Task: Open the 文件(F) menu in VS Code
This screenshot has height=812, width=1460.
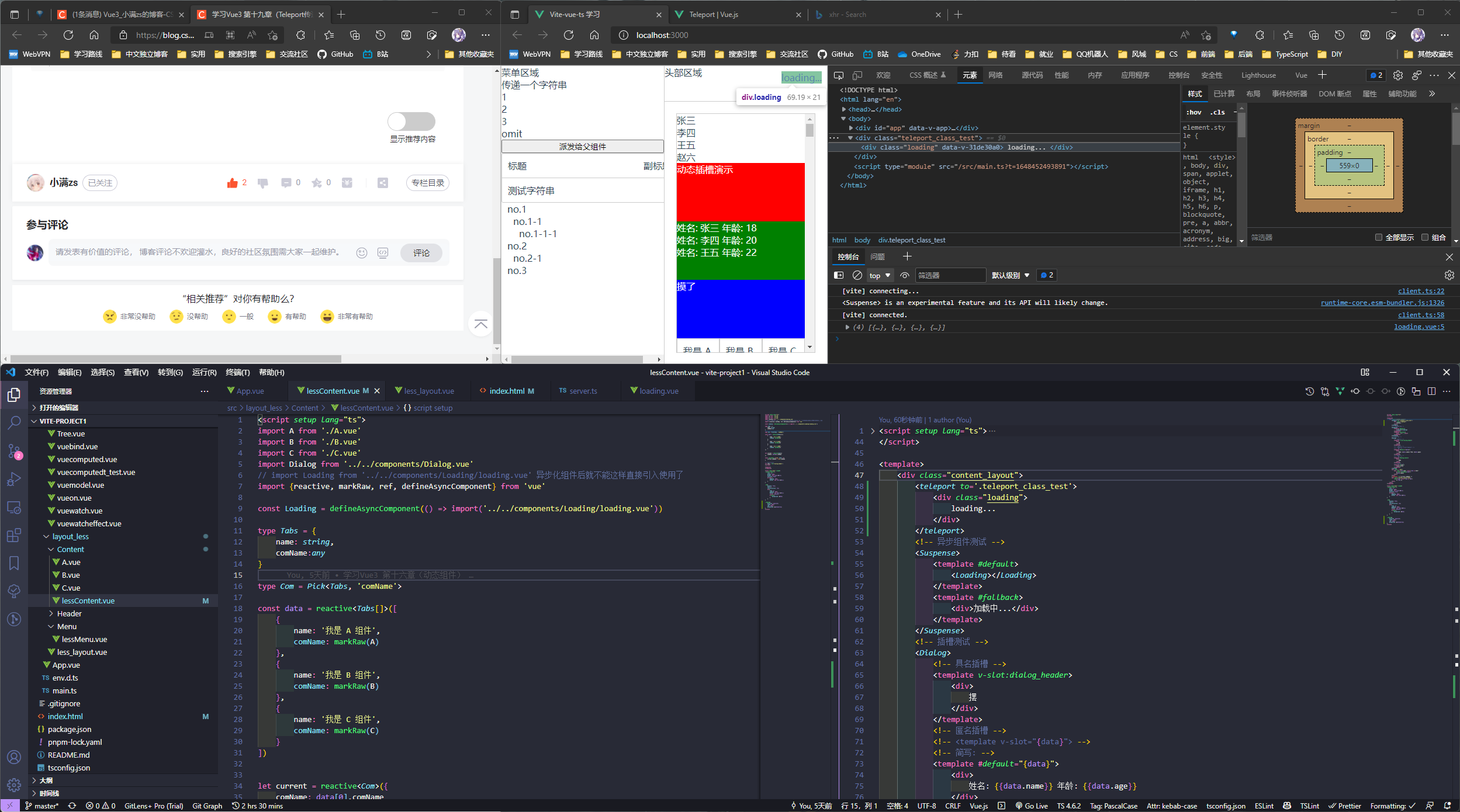Action: click(37, 372)
